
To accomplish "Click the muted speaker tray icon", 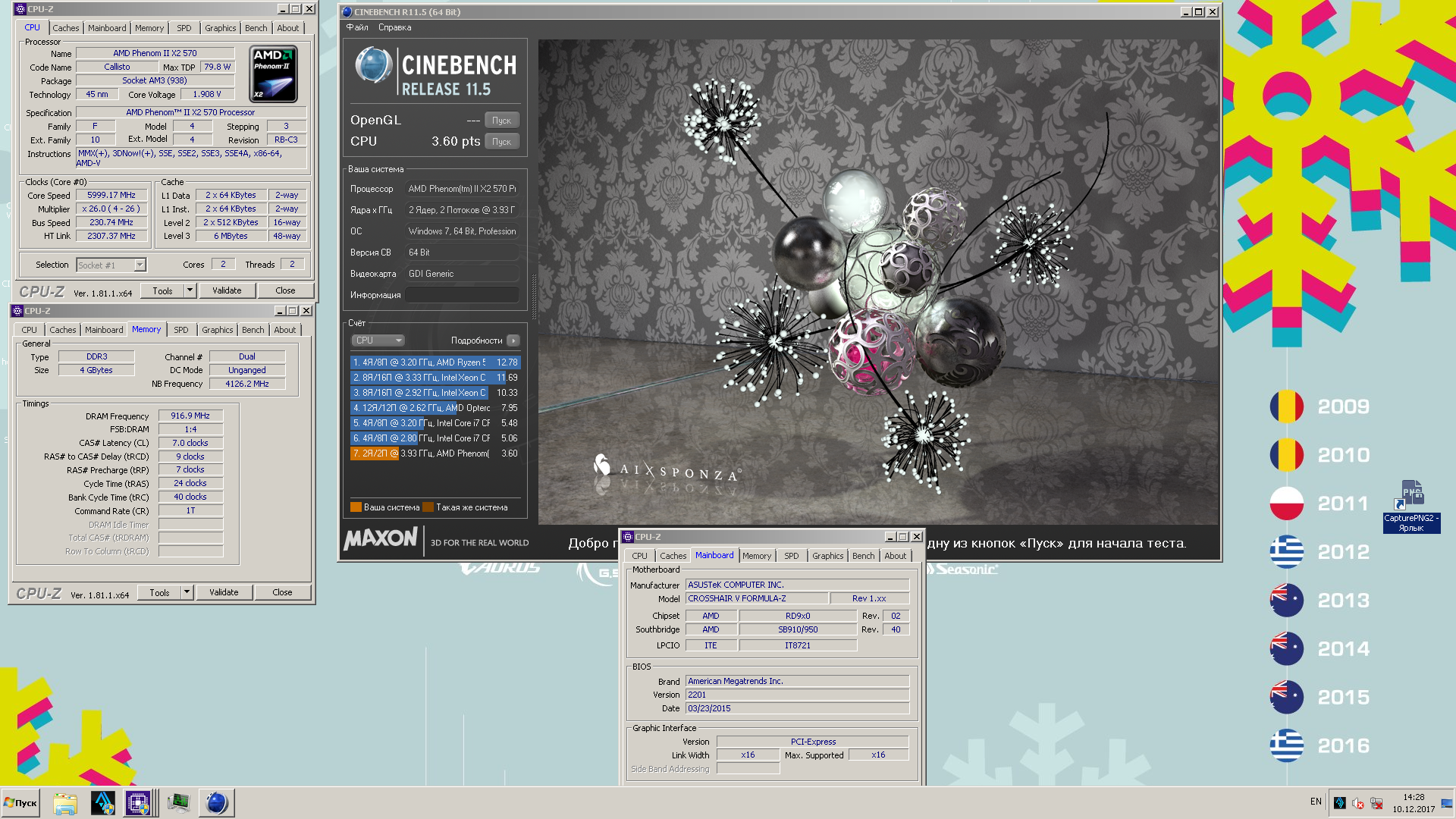I will point(1358,803).
